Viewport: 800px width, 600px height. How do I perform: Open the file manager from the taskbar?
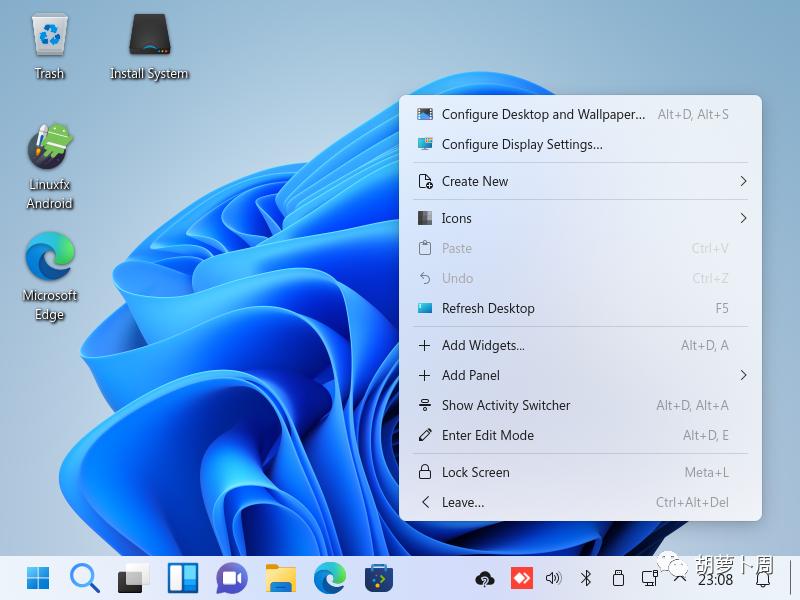tap(278, 578)
